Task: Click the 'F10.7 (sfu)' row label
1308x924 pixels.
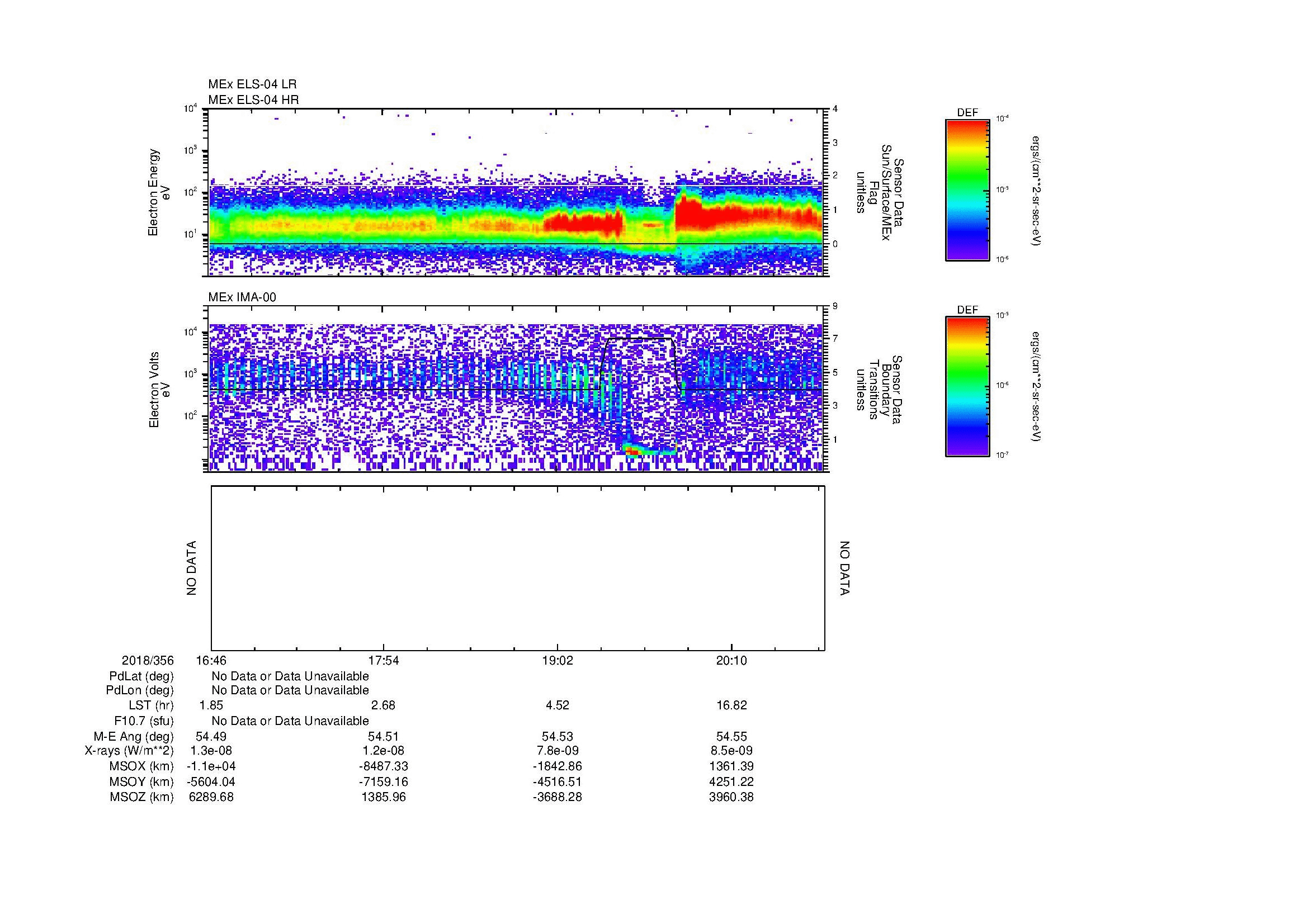Action: tap(144, 721)
